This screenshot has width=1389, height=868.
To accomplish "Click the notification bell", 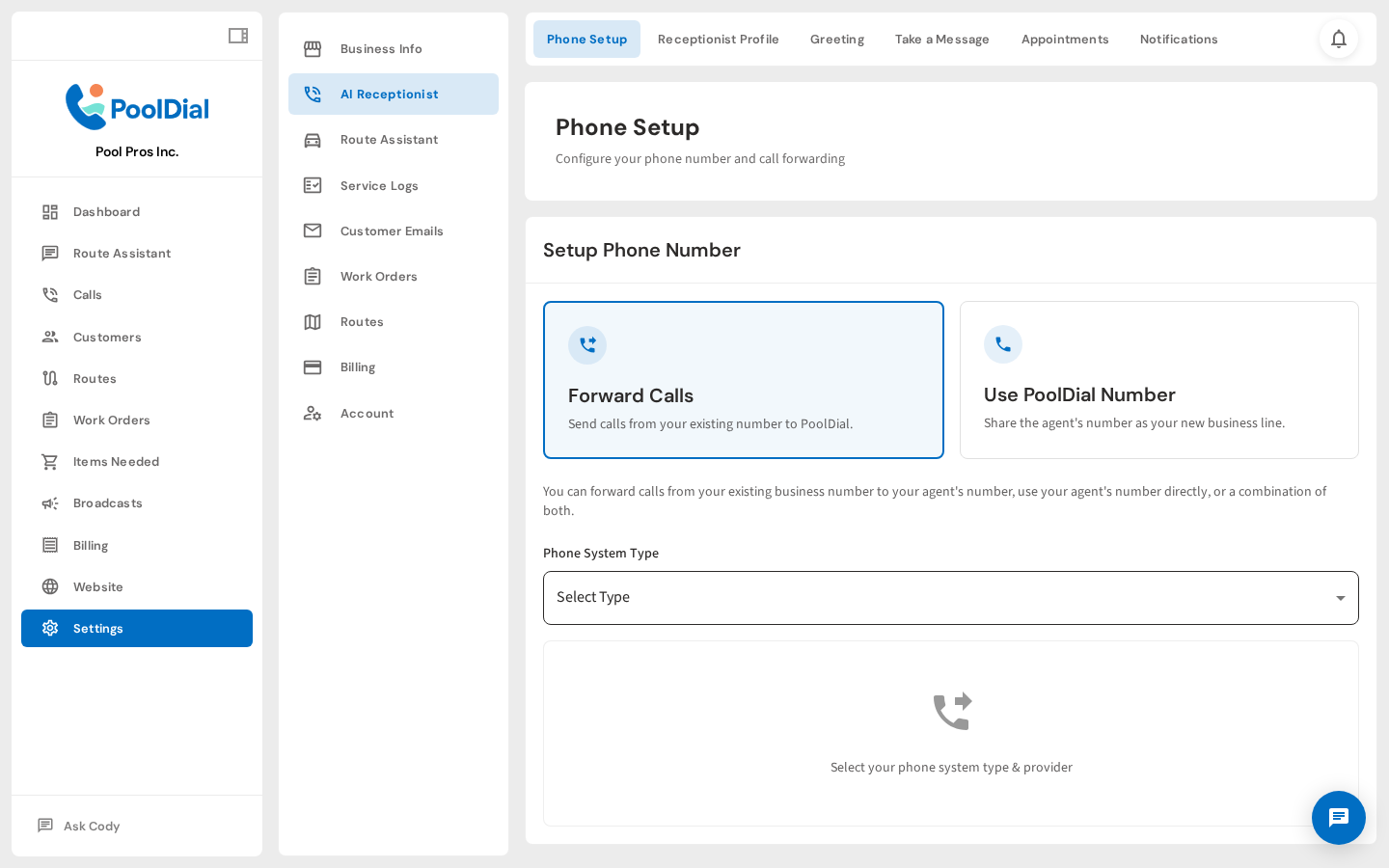I will tap(1339, 39).
